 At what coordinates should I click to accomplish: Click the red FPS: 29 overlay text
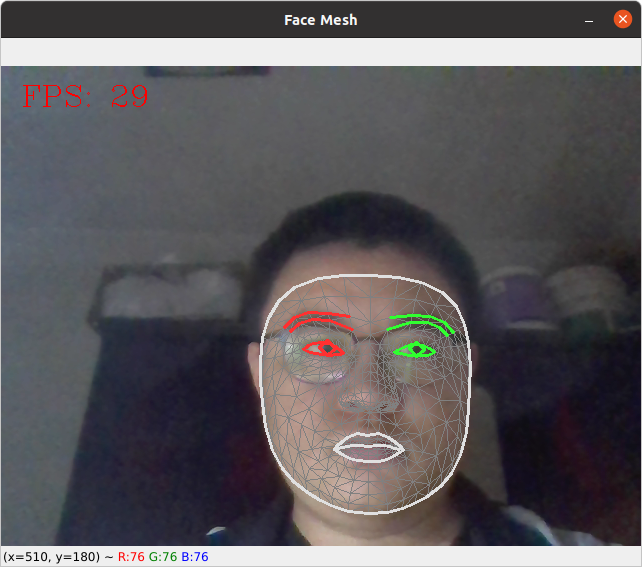[85, 96]
